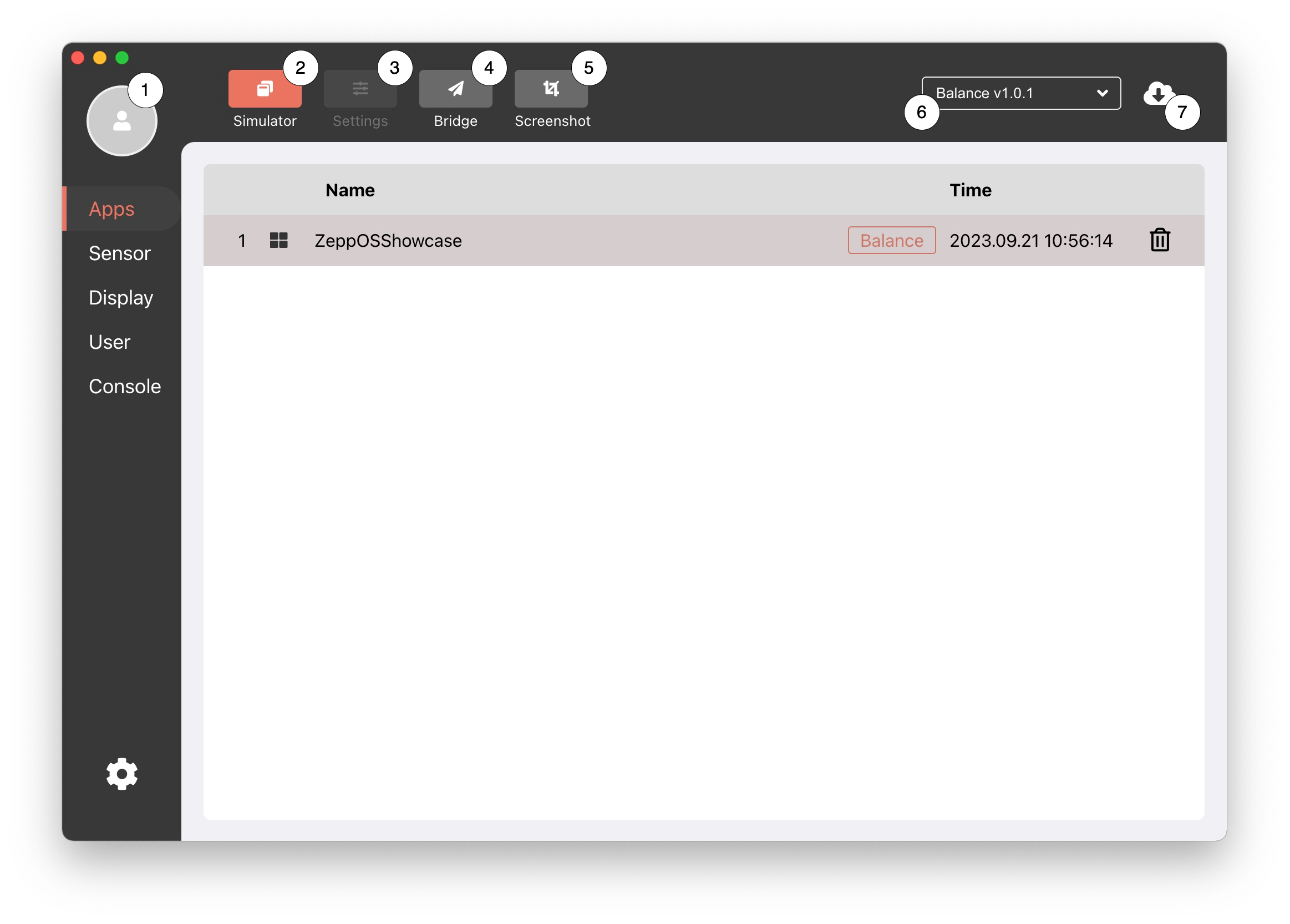
Task: Open the Display sidebar tab
Action: tap(120, 298)
